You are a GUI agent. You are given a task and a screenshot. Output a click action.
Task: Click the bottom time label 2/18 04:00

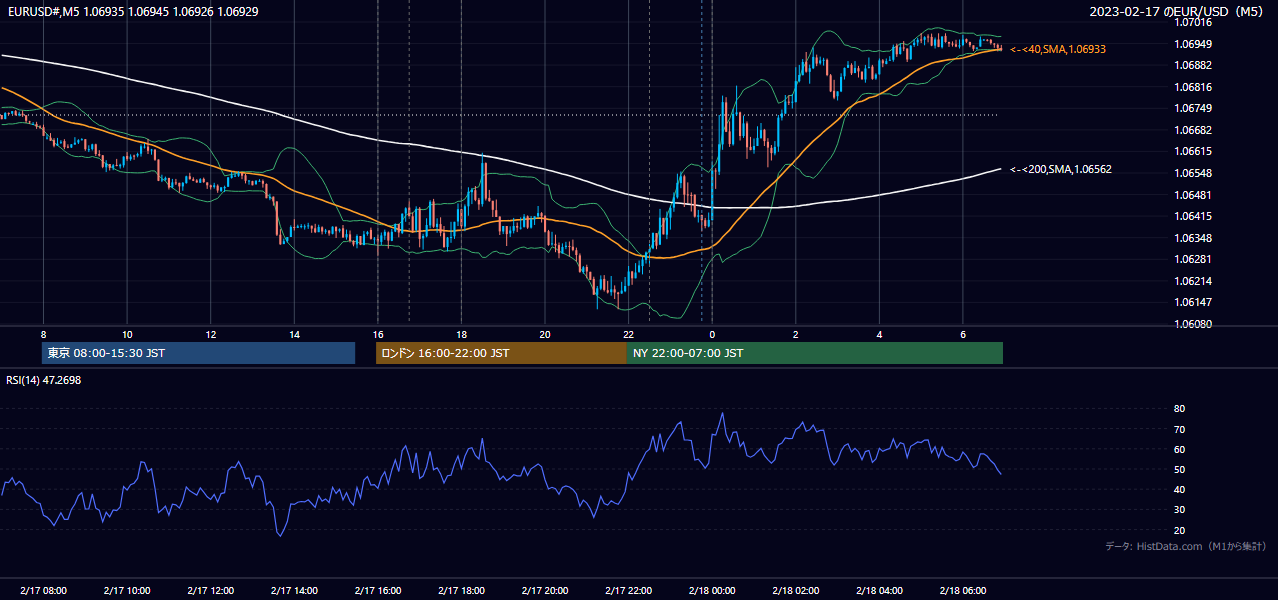[x=879, y=591]
